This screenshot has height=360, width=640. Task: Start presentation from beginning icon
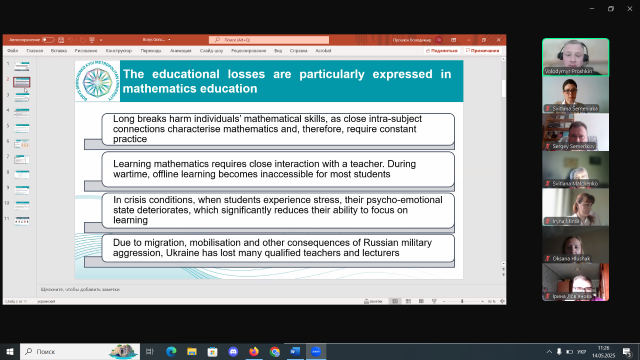point(92,40)
